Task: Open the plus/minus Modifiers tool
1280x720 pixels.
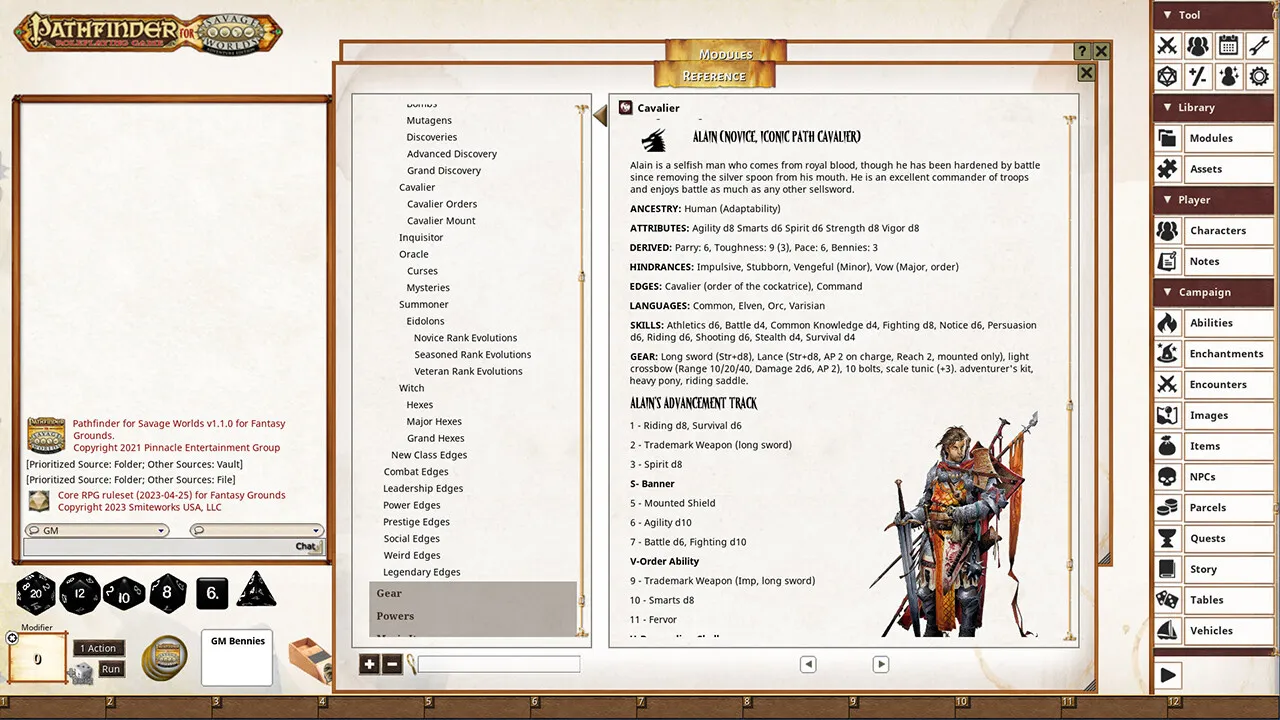Action: pos(1198,76)
